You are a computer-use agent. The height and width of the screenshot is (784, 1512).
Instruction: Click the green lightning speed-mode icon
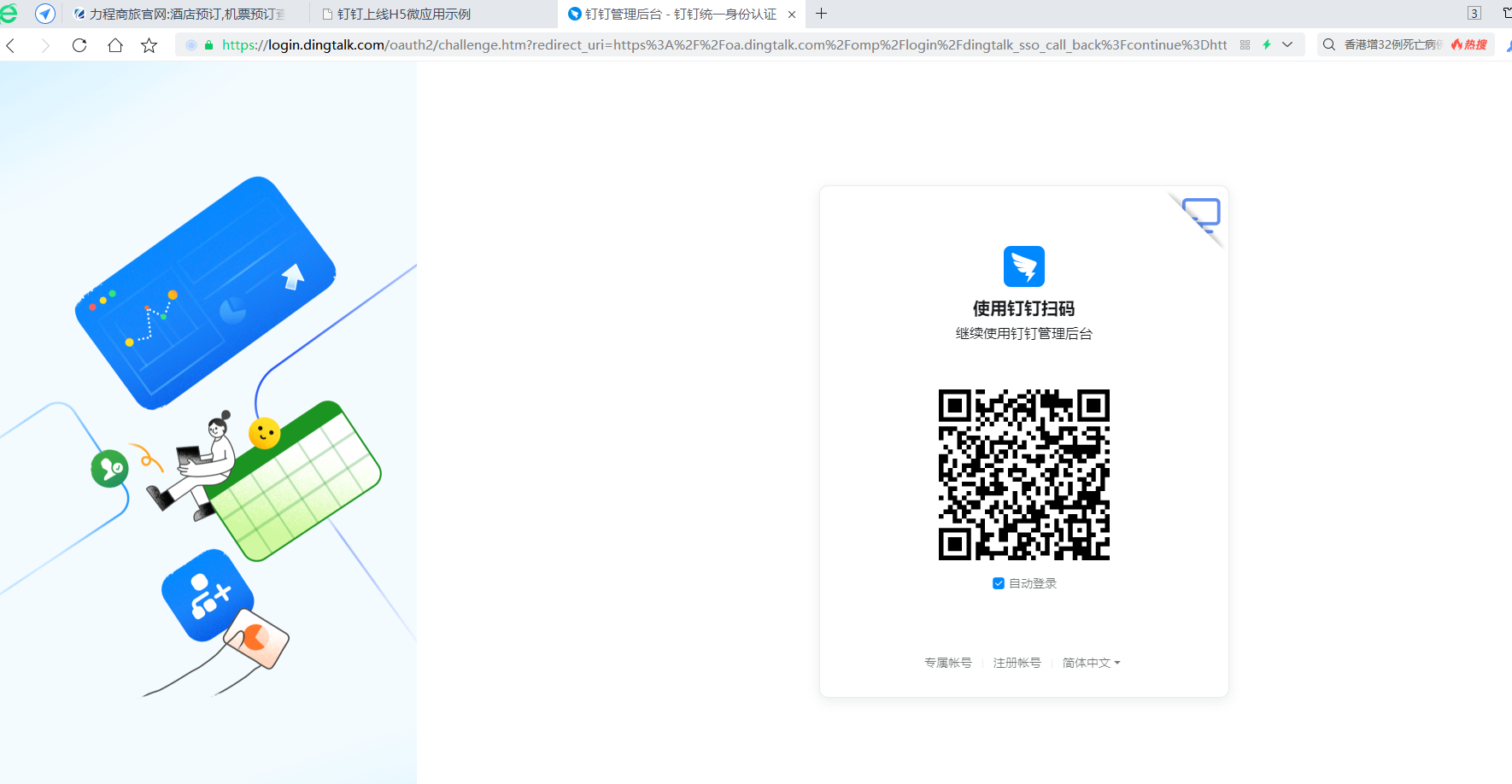[1267, 45]
